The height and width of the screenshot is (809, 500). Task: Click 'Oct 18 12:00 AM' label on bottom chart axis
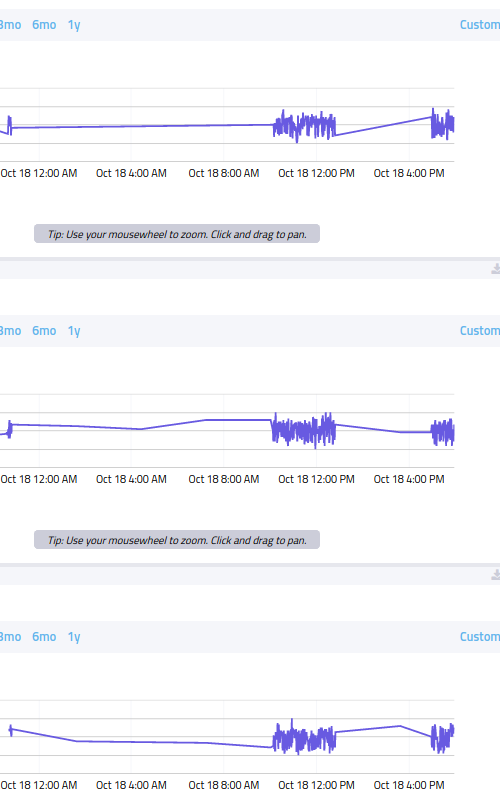[39, 785]
